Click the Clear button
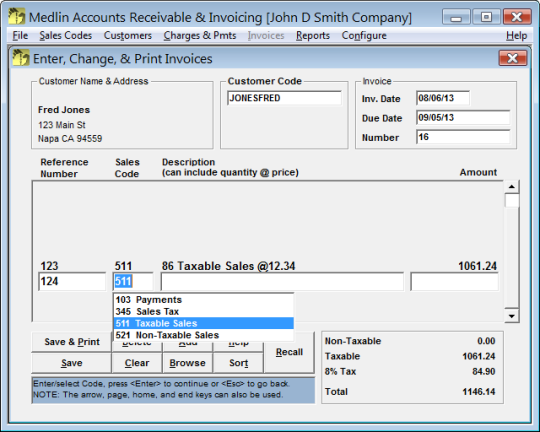Viewport: 540px width, 432px height. pos(137,363)
